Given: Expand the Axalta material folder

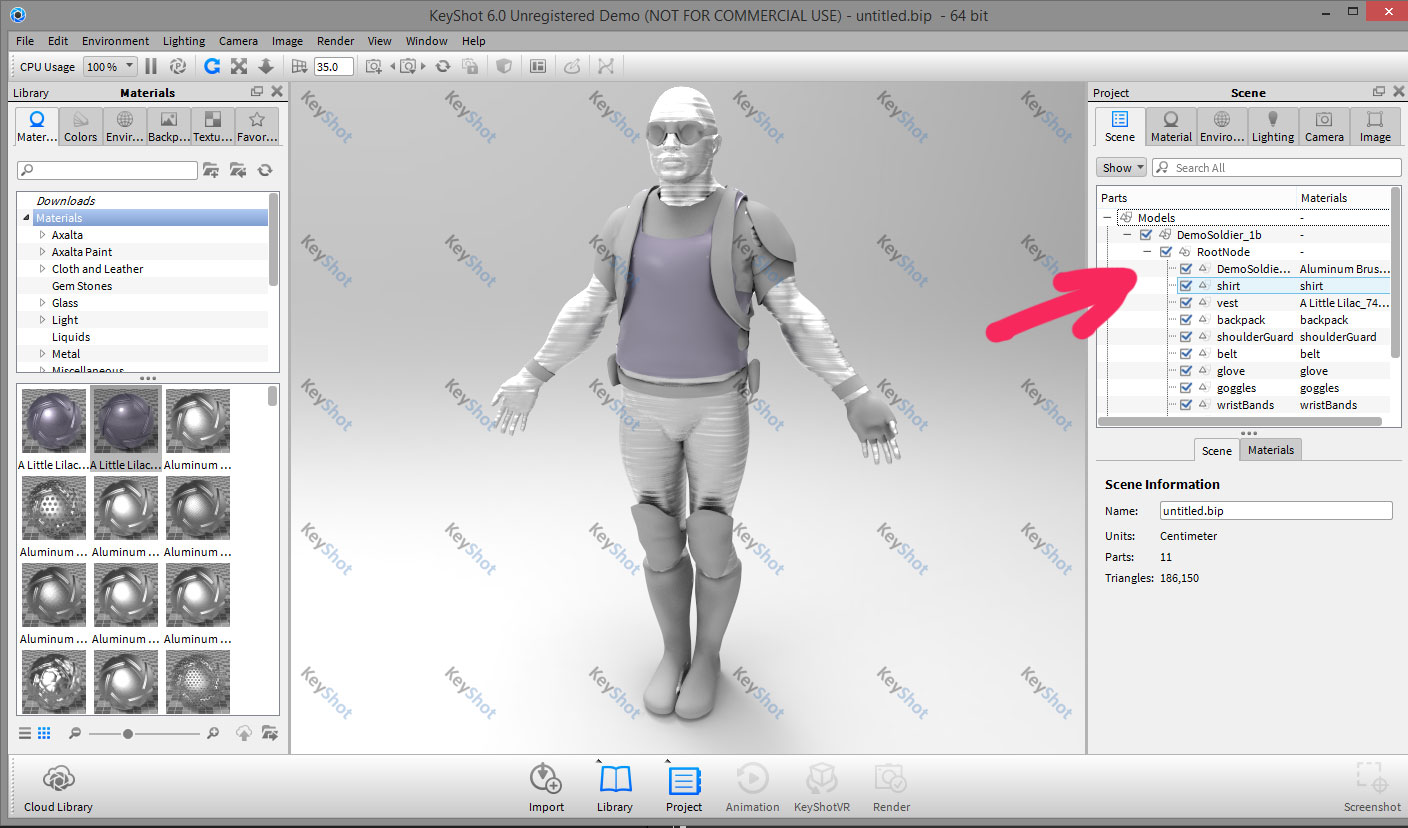Looking at the screenshot, I should [43, 235].
